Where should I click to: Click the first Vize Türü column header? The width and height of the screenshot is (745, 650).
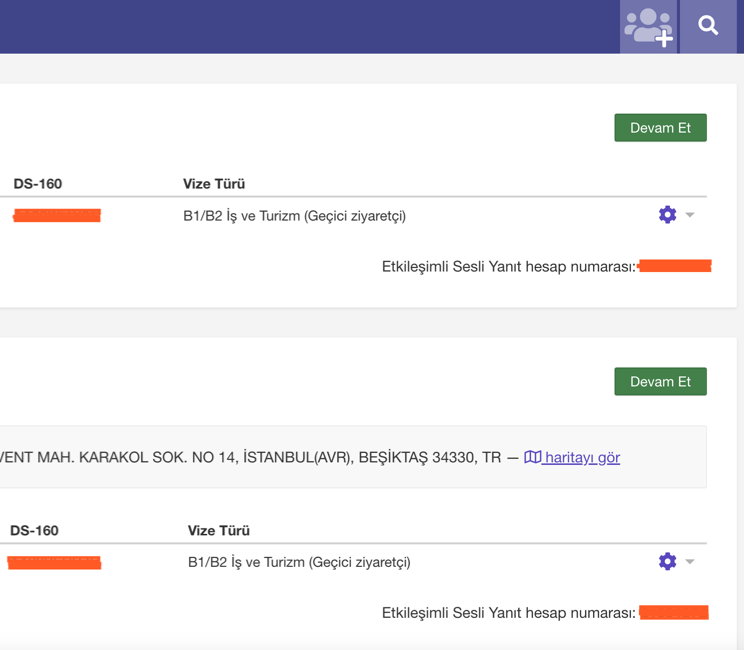[214, 184]
